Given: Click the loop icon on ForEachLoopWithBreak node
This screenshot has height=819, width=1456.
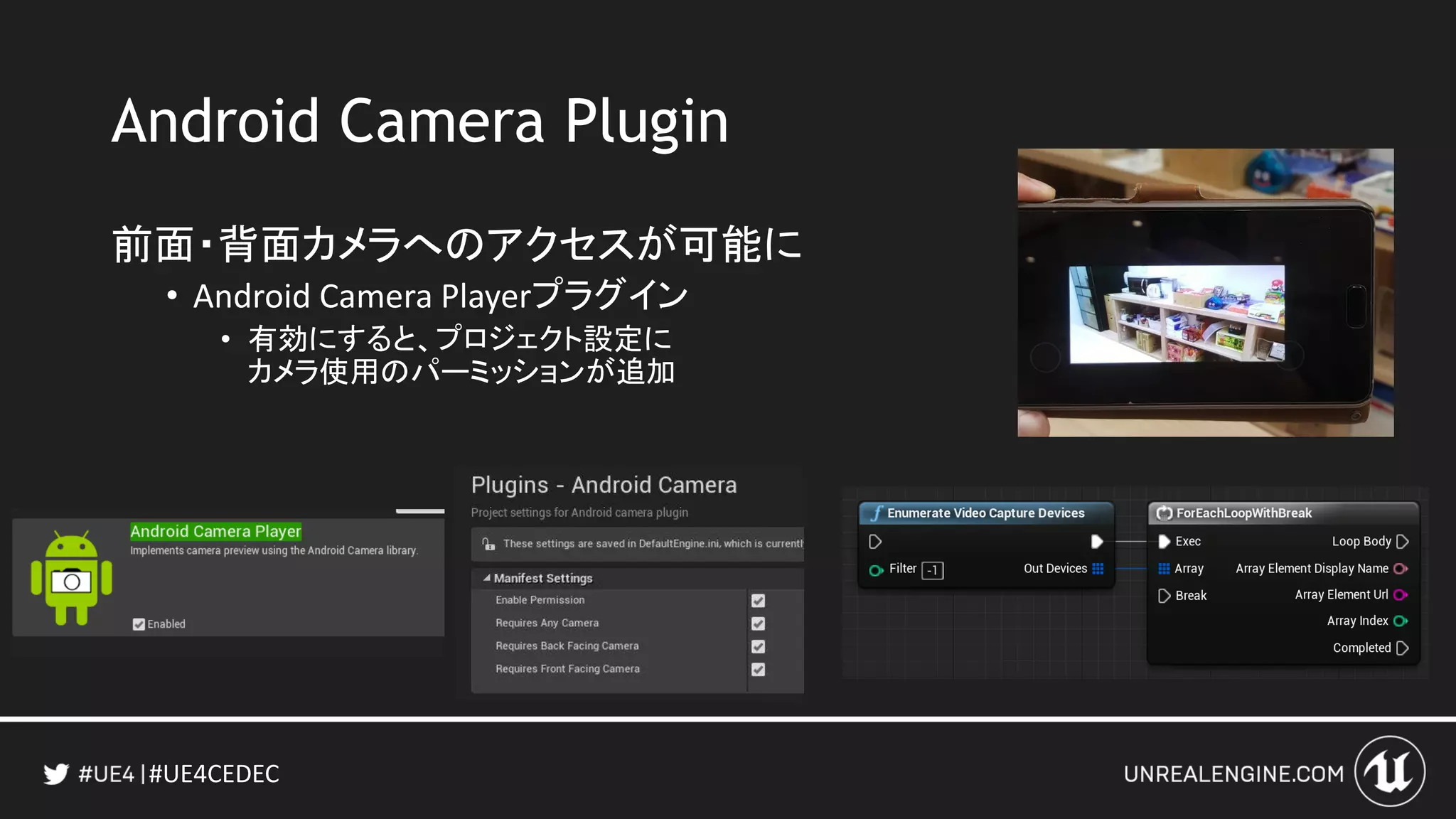Looking at the screenshot, I should [1164, 513].
